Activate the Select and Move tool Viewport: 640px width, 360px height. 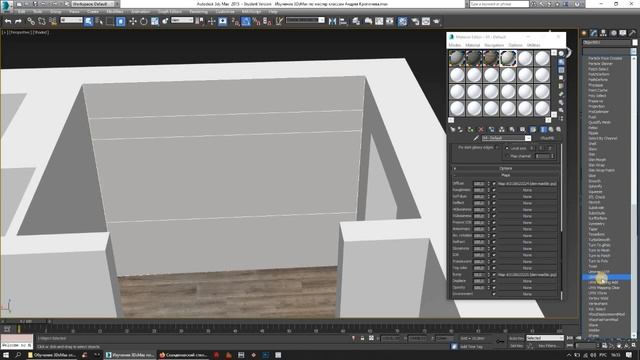133,21
